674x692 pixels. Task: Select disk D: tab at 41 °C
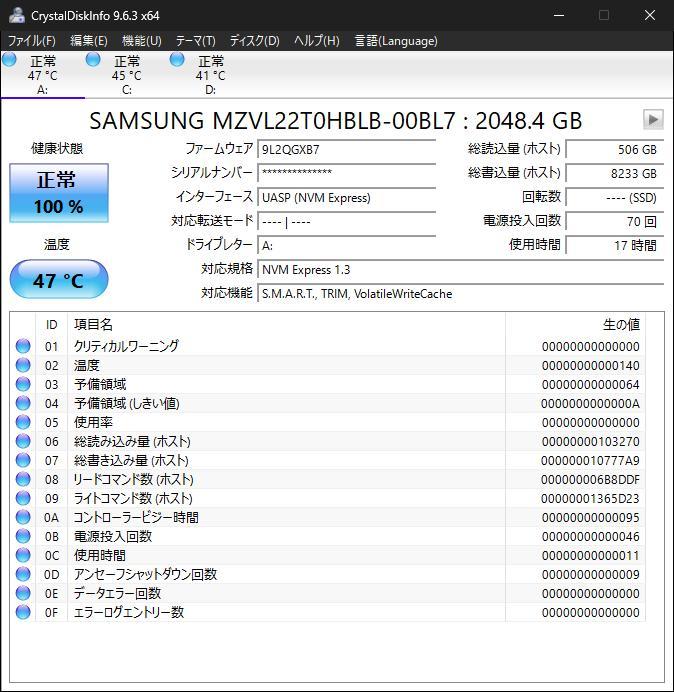pos(211,75)
